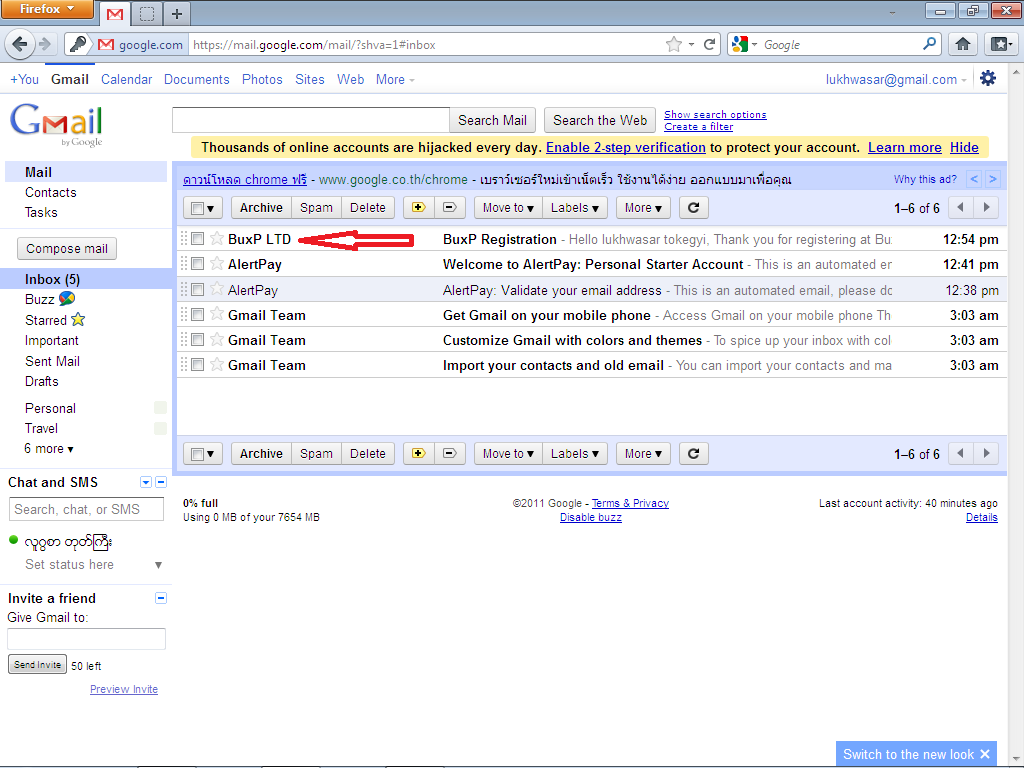Open the top select-all checkbox dropdown
1024x768 pixels.
tap(203, 208)
